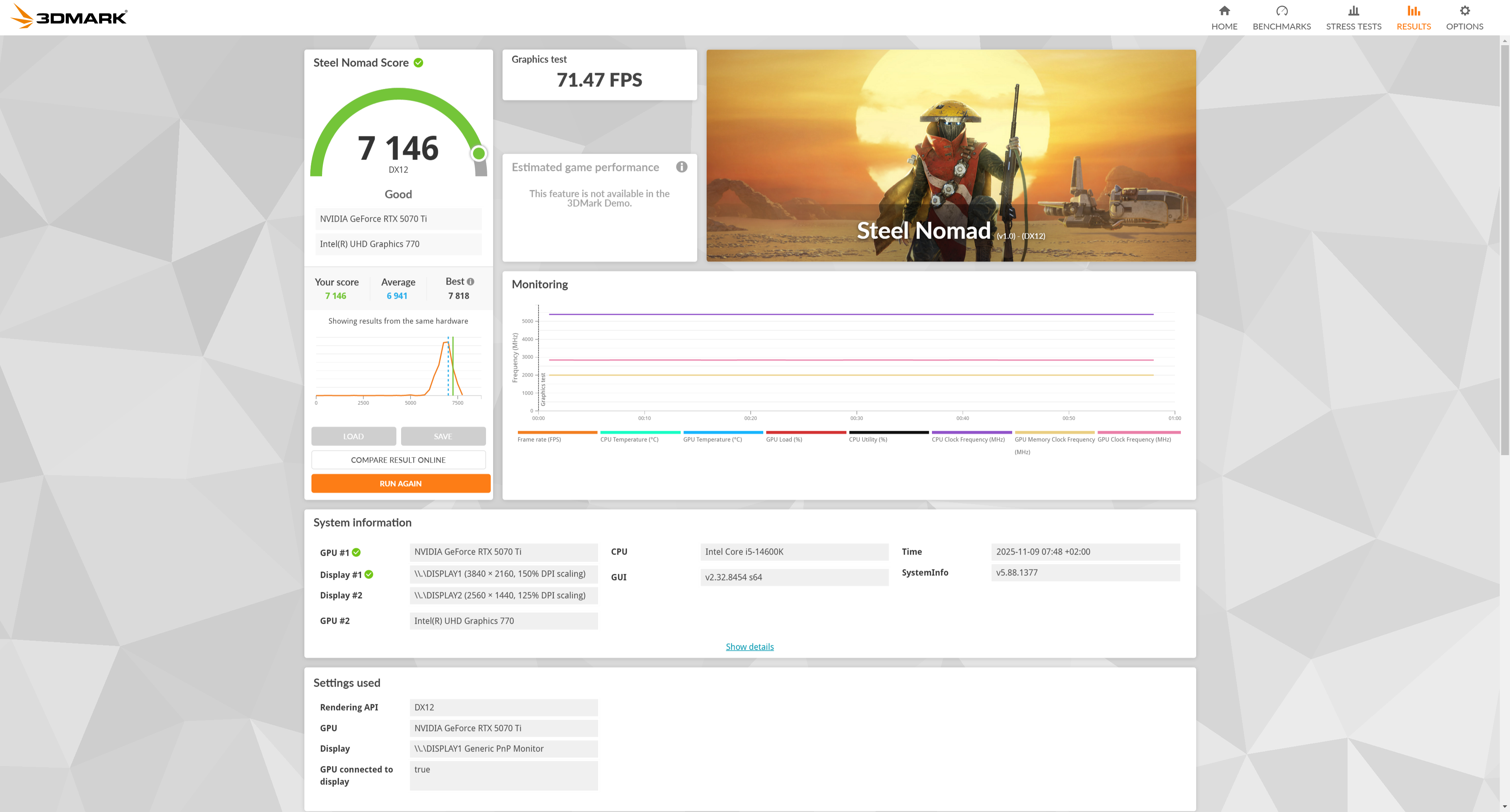Toggle CPU Clock Frequency legend series
Viewport: 1510px width, 812px height.
tap(968, 439)
